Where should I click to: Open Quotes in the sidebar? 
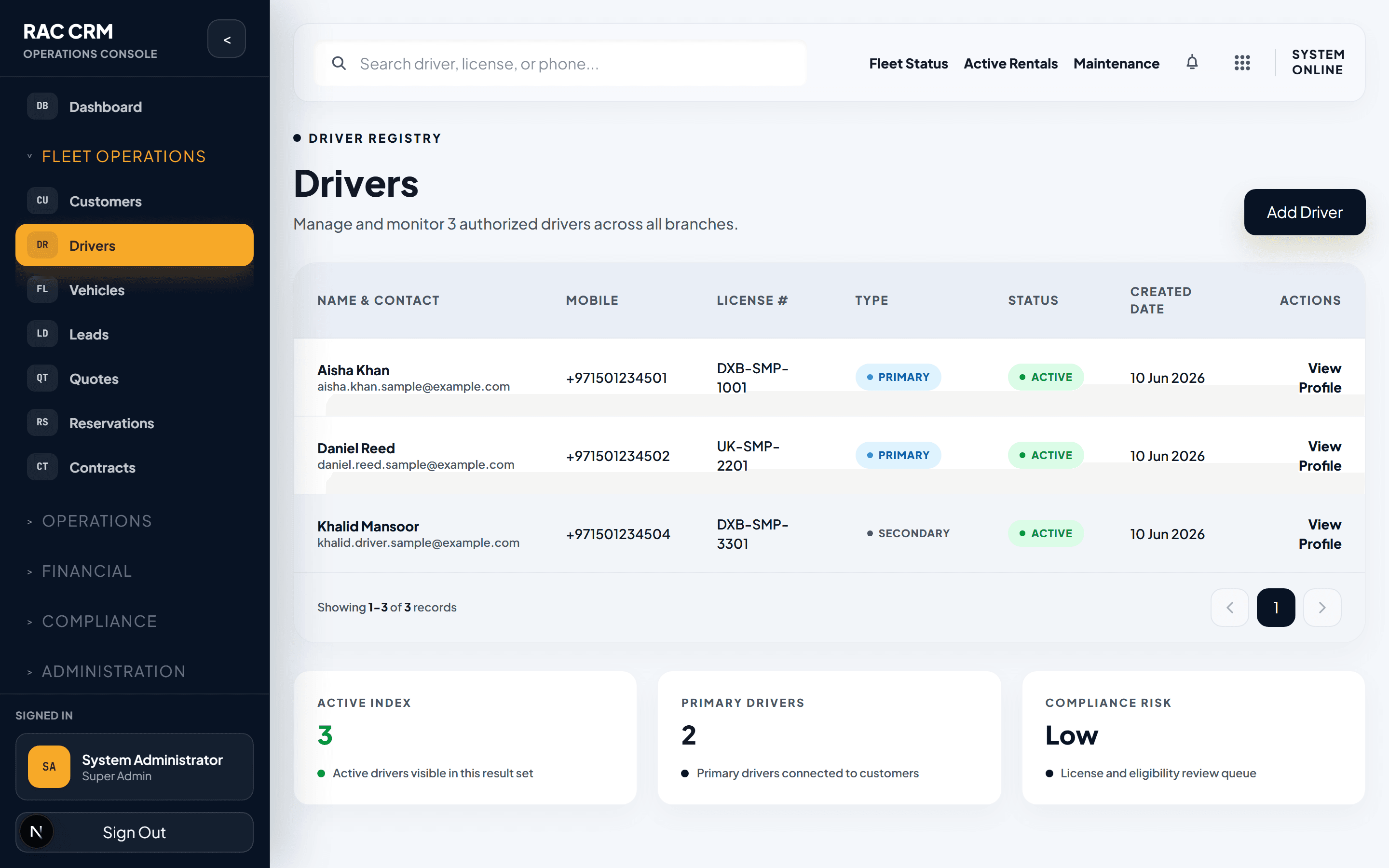click(134, 379)
